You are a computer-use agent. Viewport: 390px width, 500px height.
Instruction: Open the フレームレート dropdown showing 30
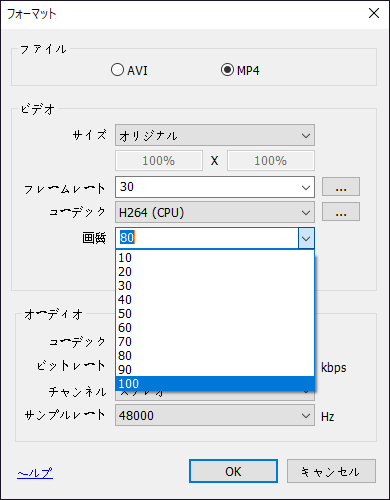(x=215, y=187)
